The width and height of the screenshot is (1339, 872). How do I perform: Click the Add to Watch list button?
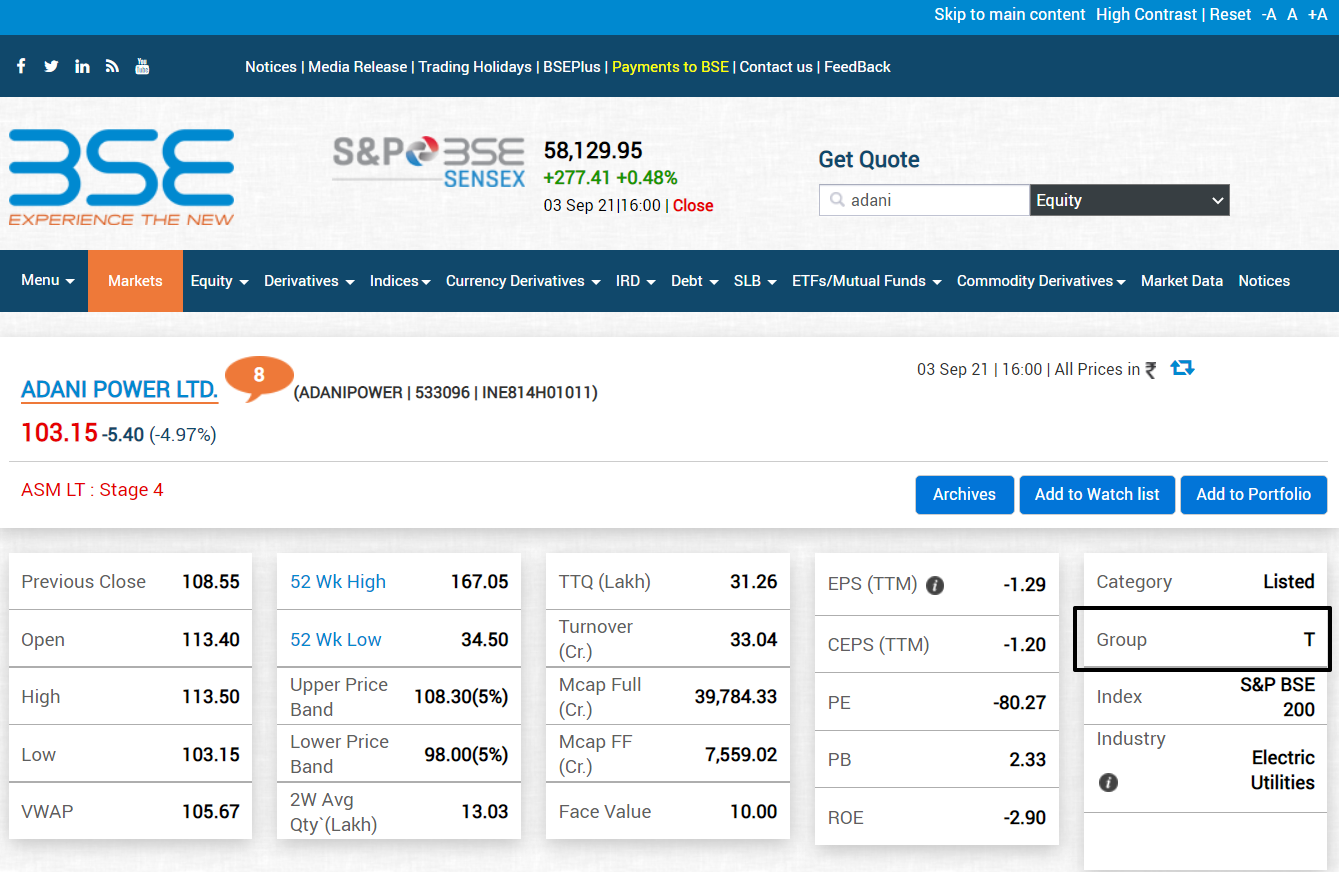(x=1097, y=494)
